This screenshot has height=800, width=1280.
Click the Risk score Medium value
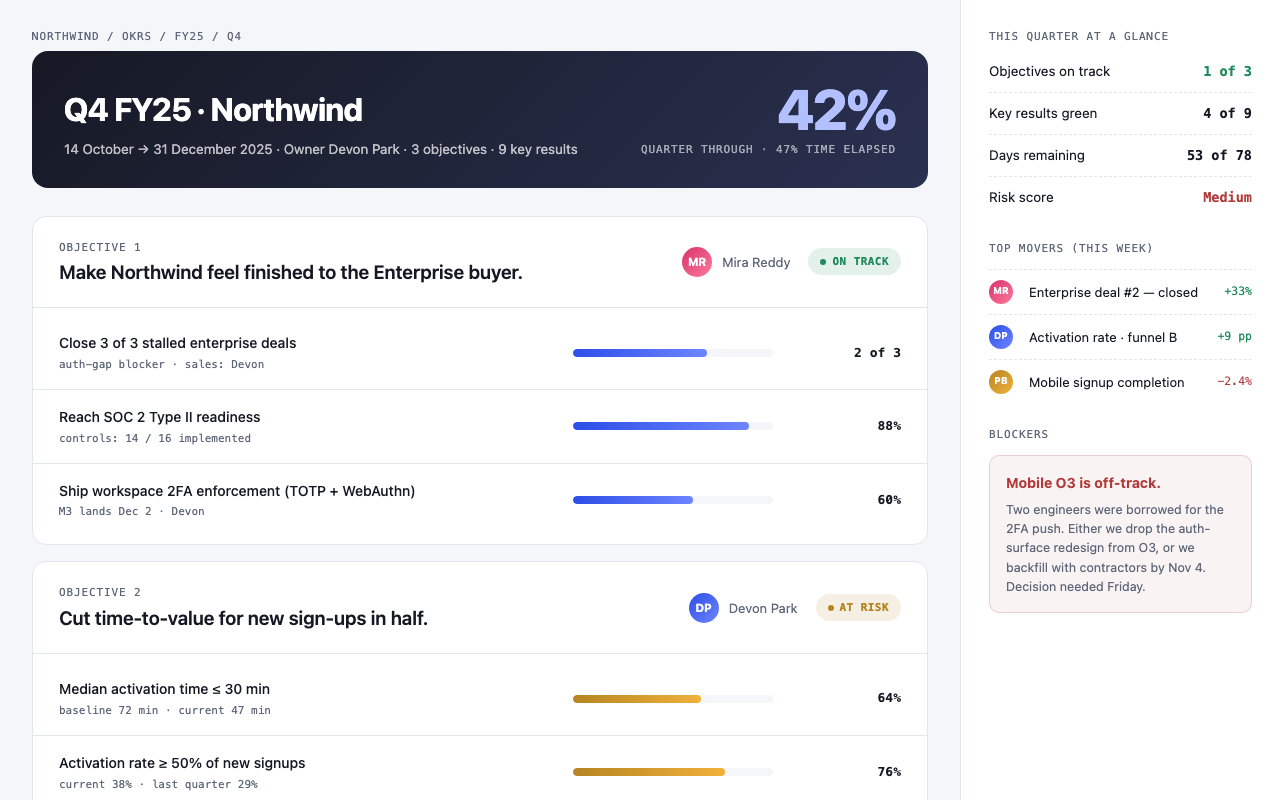tap(1227, 197)
